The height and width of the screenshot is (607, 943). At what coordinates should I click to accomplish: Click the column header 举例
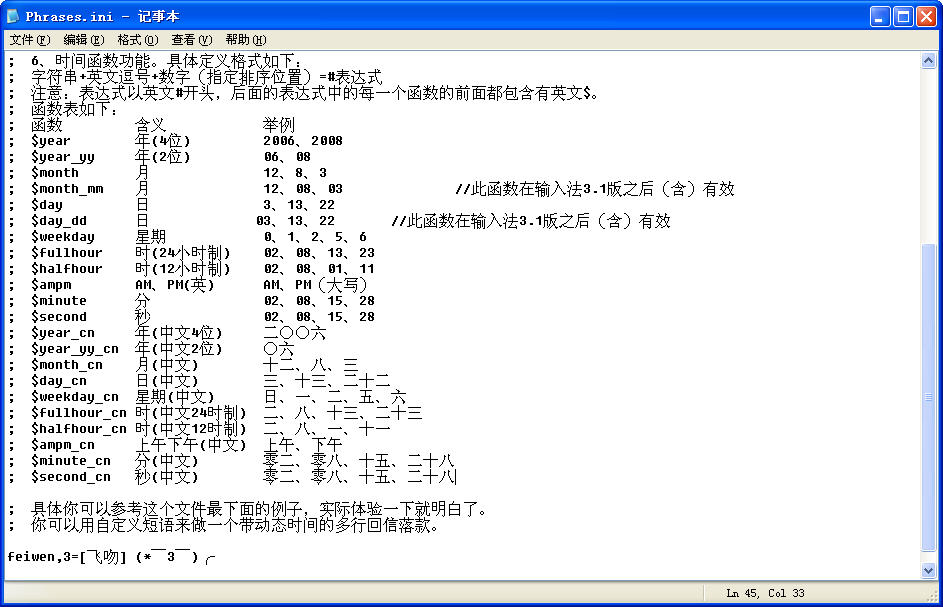278,125
